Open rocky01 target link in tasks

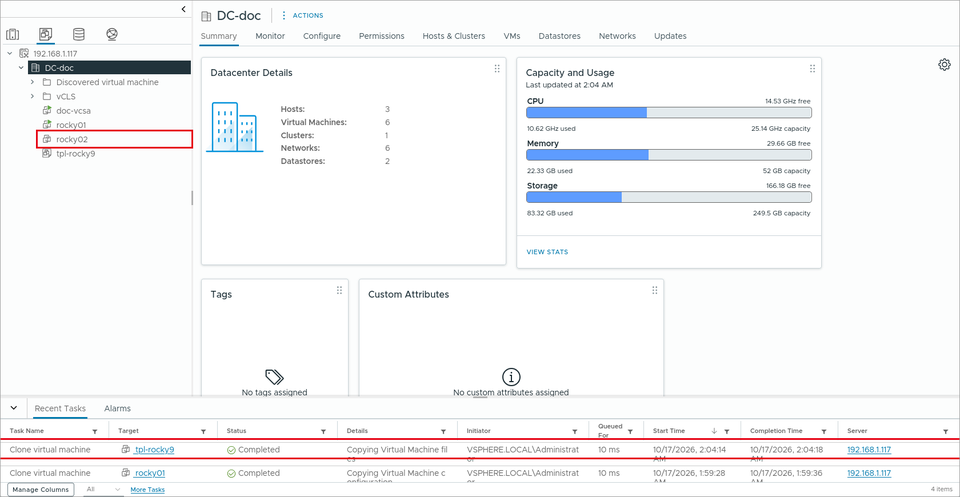[x=149, y=473]
